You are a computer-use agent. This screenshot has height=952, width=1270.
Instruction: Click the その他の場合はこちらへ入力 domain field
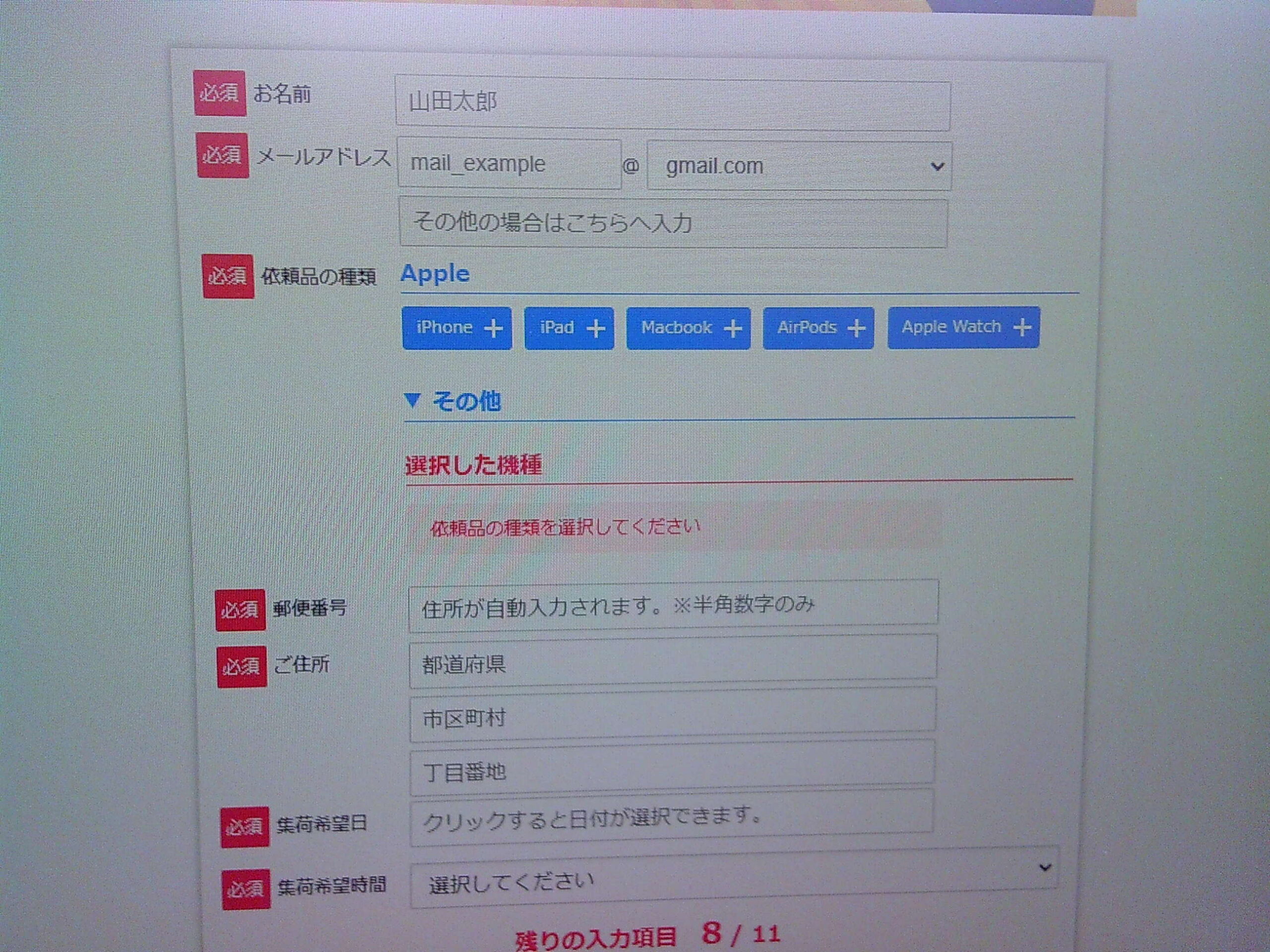[673, 223]
